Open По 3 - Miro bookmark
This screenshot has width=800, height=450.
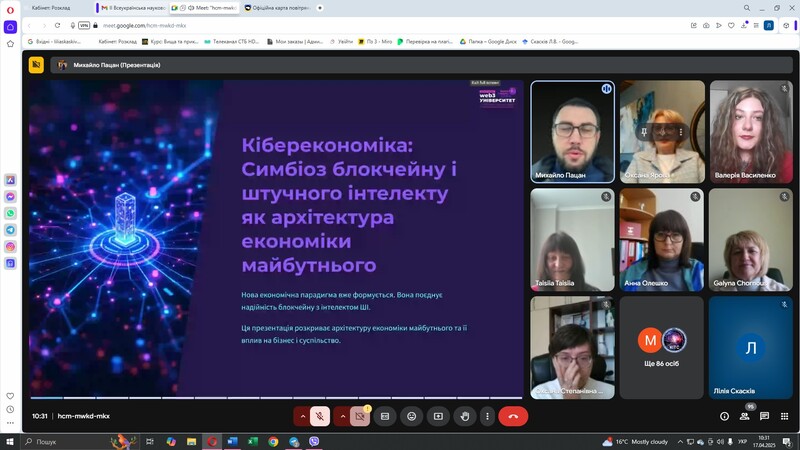375,42
